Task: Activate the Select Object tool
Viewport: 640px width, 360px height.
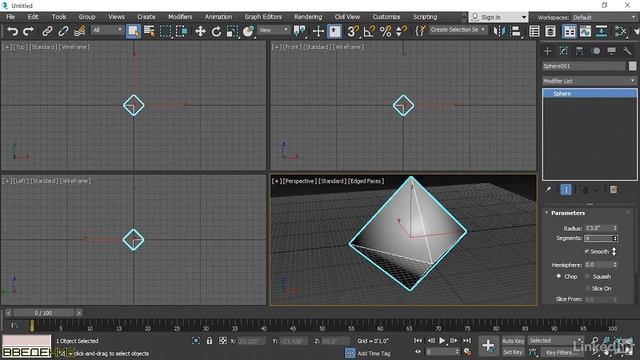Action: [133, 31]
